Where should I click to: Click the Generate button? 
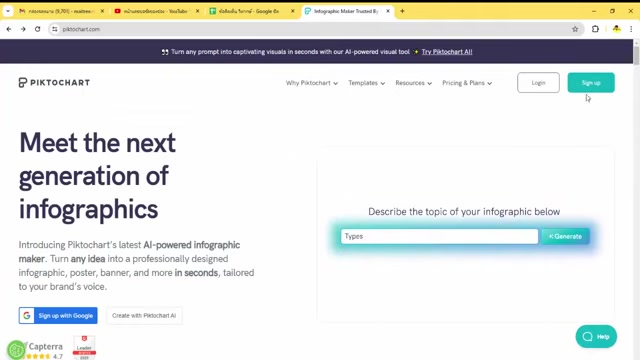(x=565, y=236)
